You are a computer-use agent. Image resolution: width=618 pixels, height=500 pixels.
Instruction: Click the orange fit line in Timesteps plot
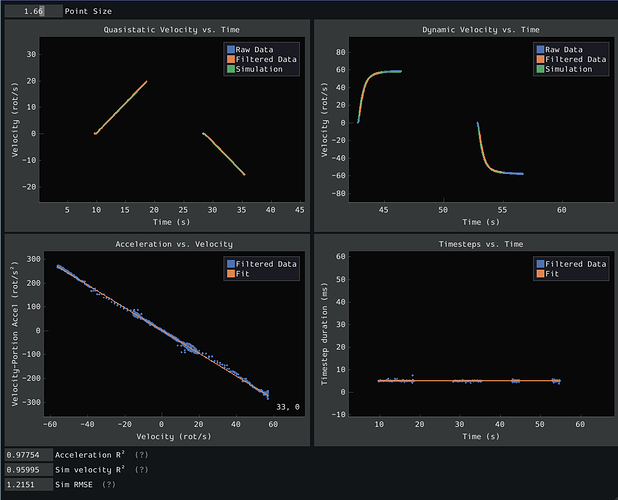(469, 381)
